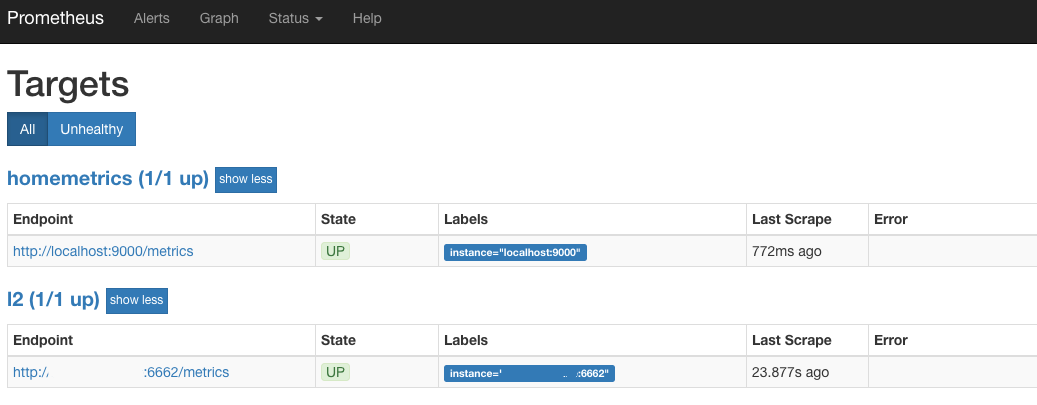
Task: Click the Targets page heading
Action: click(68, 83)
